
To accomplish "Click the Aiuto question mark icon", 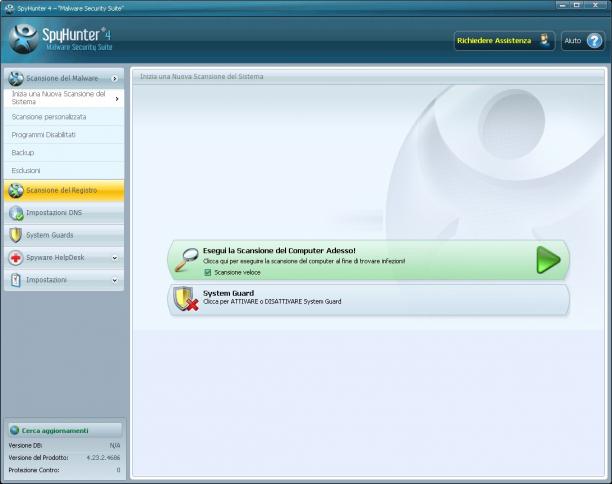I will tap(594, 41).
